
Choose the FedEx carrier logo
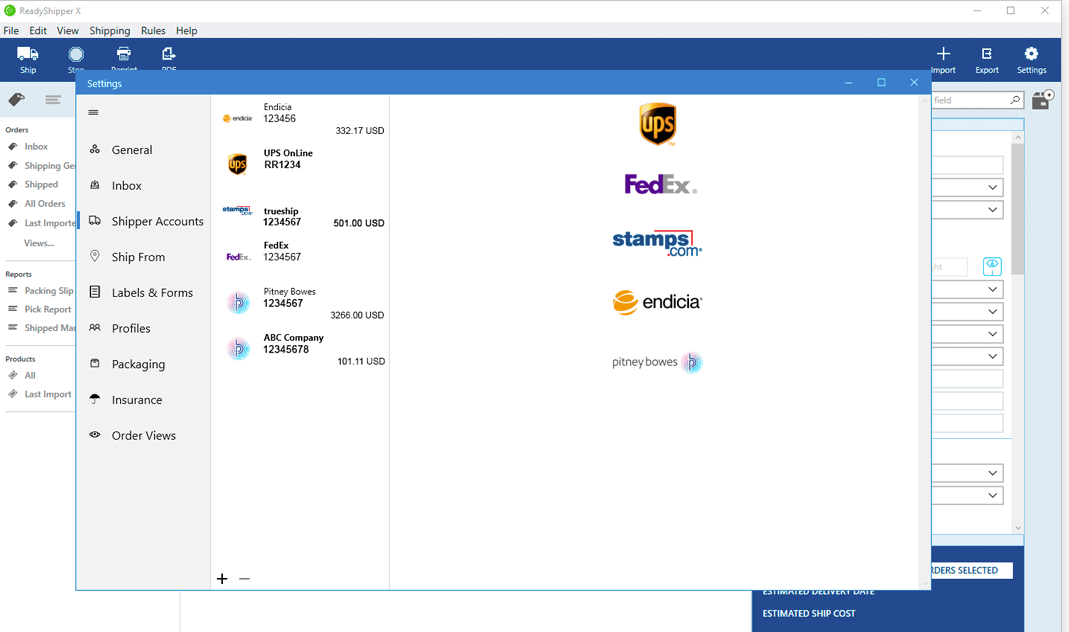click(x=661, y=184)
